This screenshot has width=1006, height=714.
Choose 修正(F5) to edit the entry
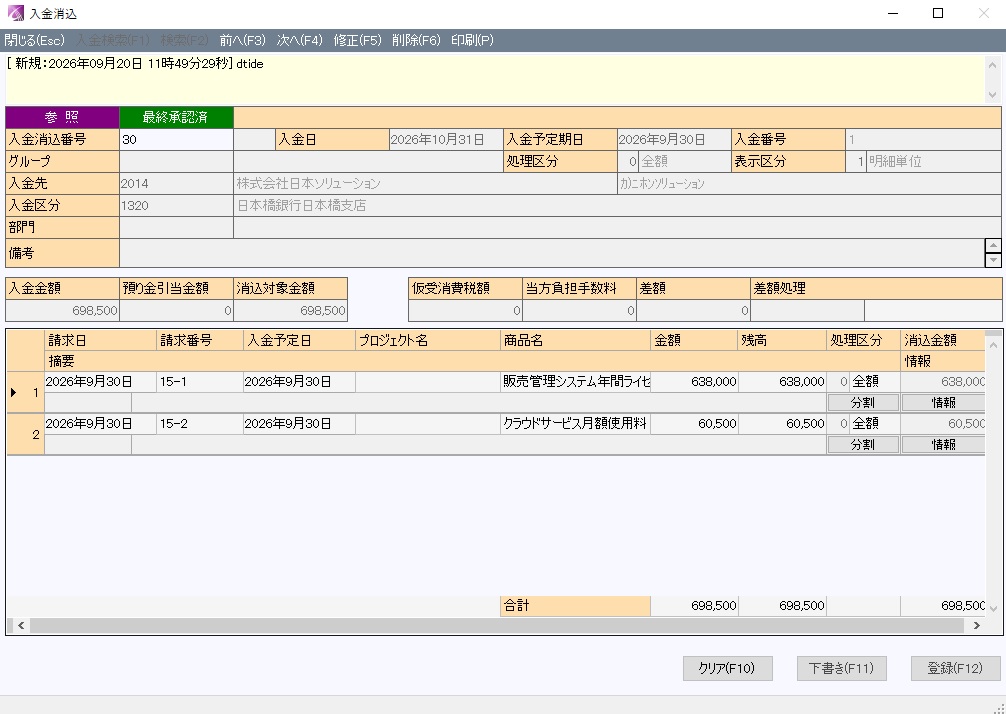[357, 40]
